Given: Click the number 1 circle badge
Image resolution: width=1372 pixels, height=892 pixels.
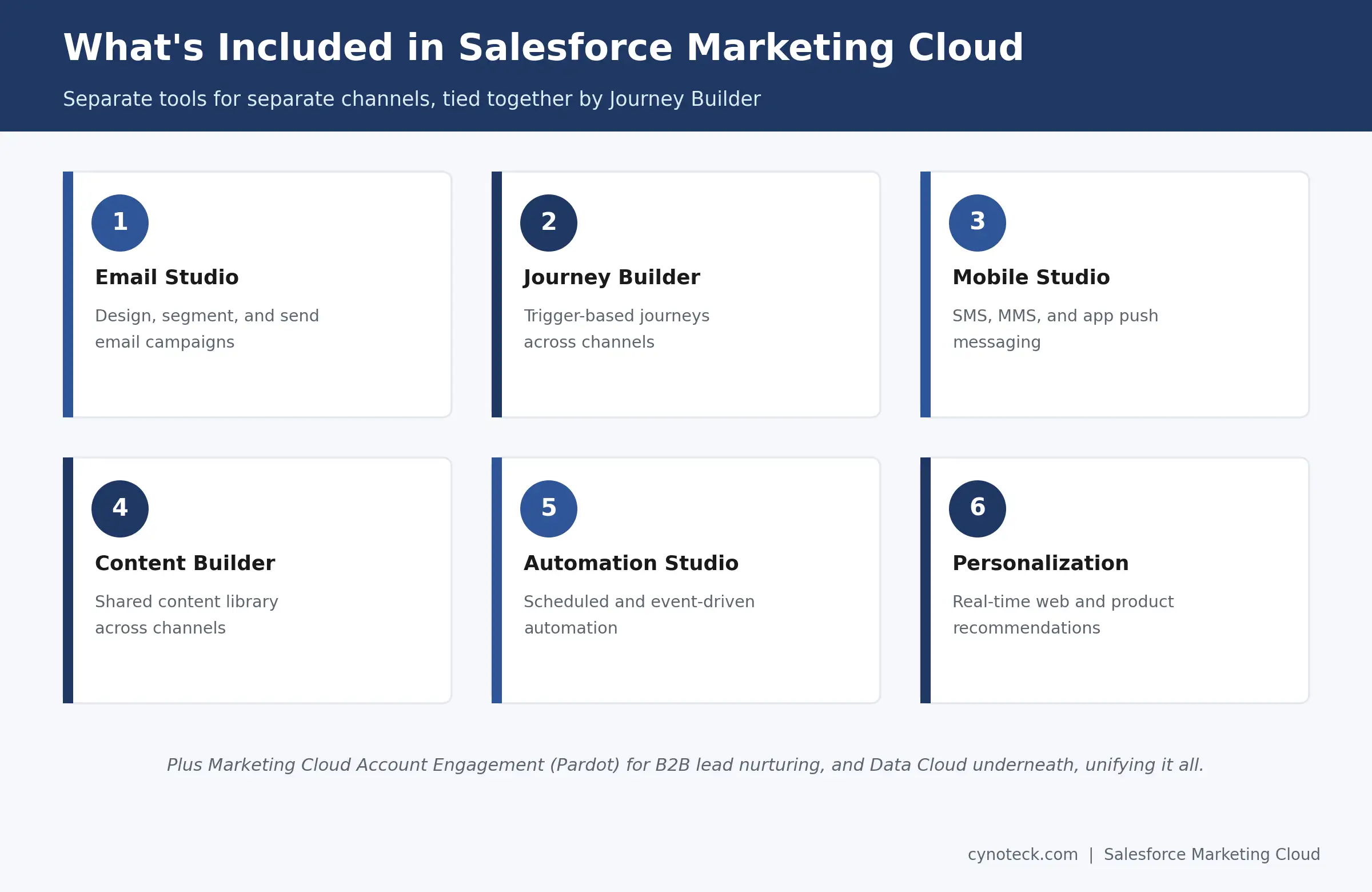Looking at the screenshot, I should point(120,222).
